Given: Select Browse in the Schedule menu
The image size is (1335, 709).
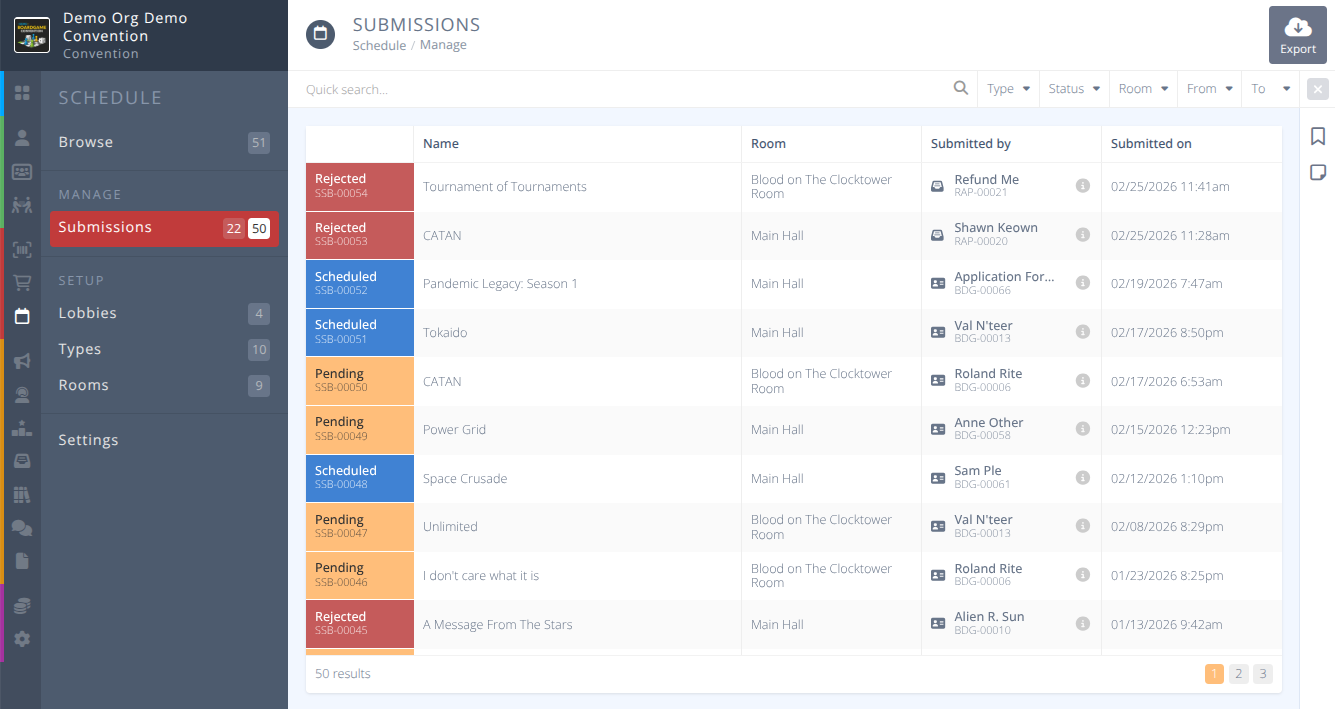Looking at the screenshot, I should tap(86, 142).
